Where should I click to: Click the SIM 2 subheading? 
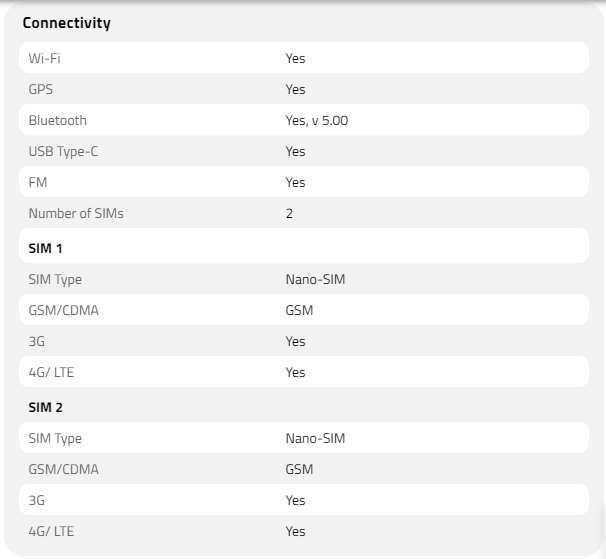click(46, 405)
